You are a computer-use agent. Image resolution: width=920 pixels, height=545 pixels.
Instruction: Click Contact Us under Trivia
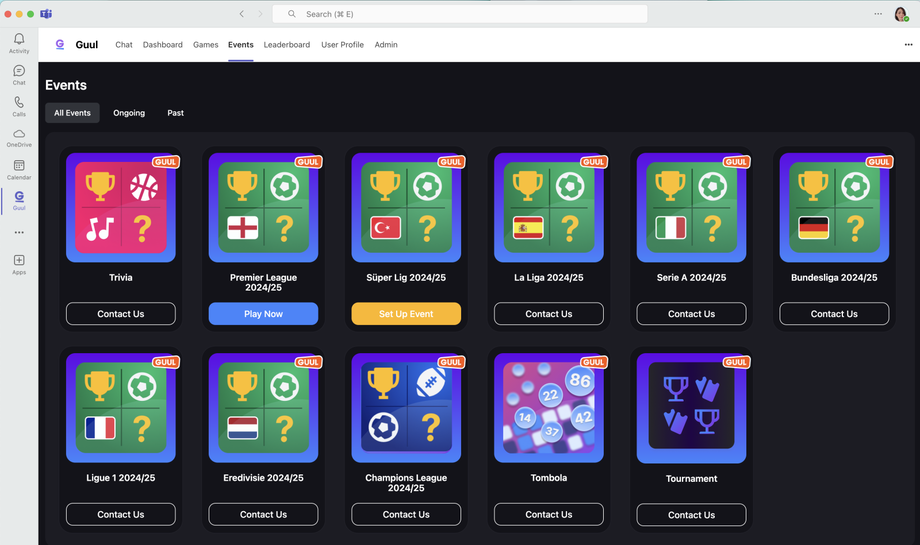point(121,314)
